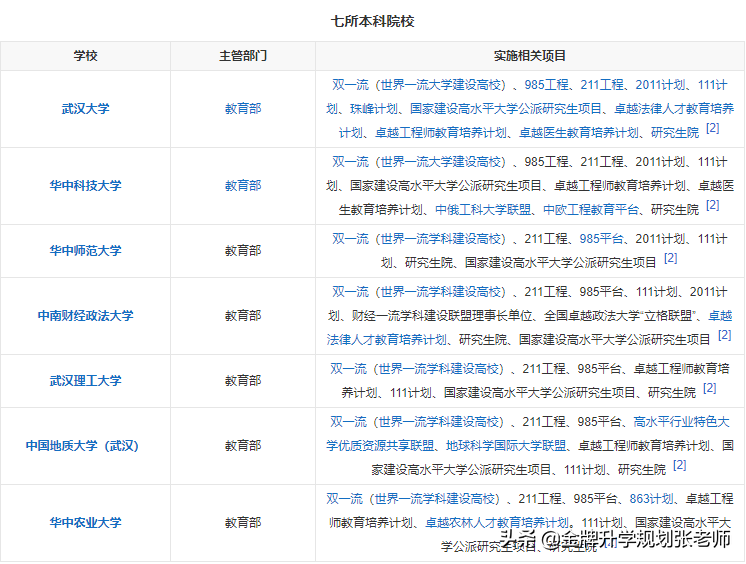This screenshot has width=746, height=564.
Task: Select 教育部 cell in 中国地质大学（武汉）row
Action: tap(243, 446)
